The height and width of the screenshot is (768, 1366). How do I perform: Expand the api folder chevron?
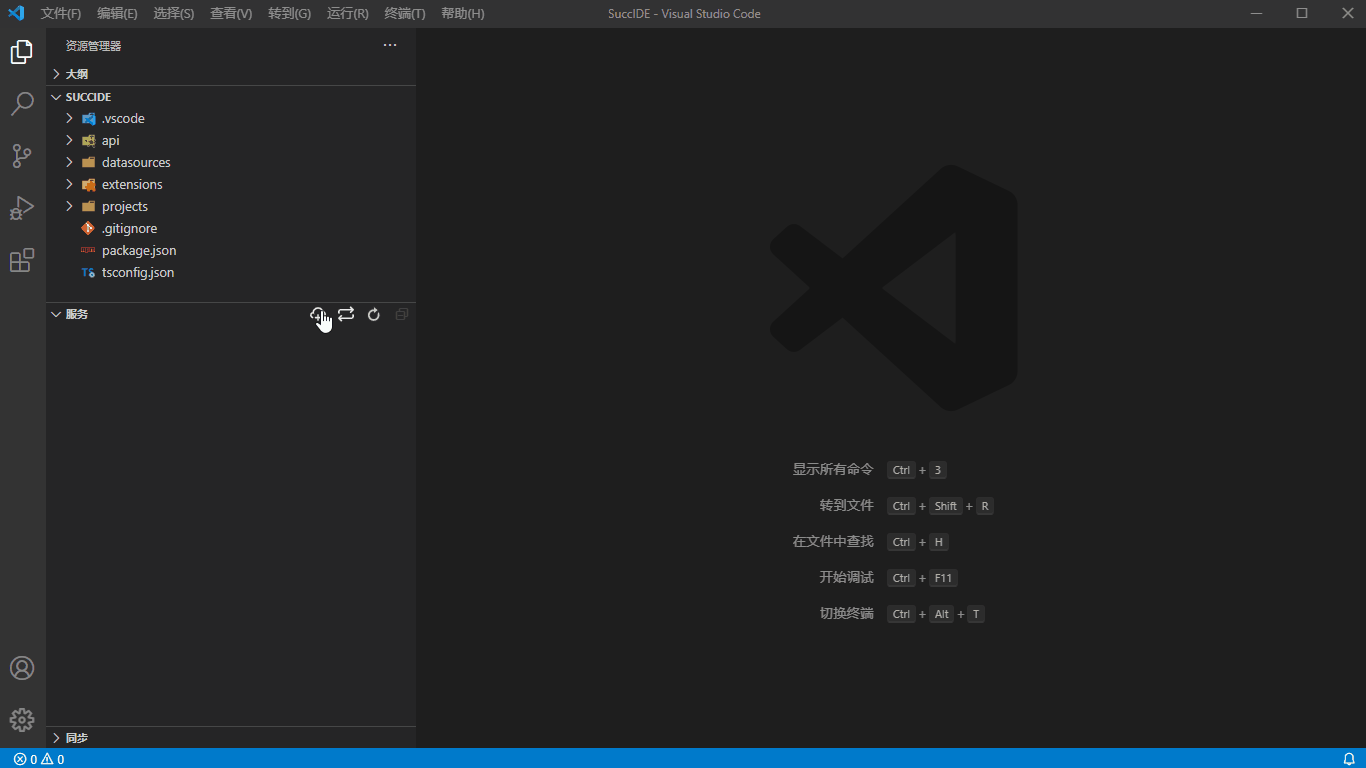[x=70, y=141]
